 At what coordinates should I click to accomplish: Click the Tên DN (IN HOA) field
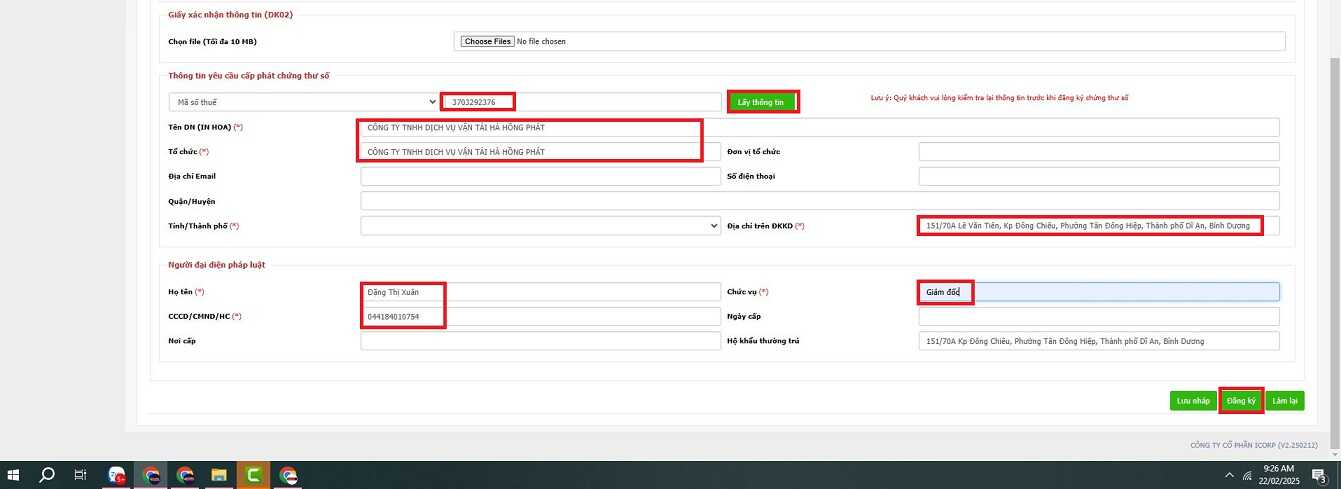(820, 127)
